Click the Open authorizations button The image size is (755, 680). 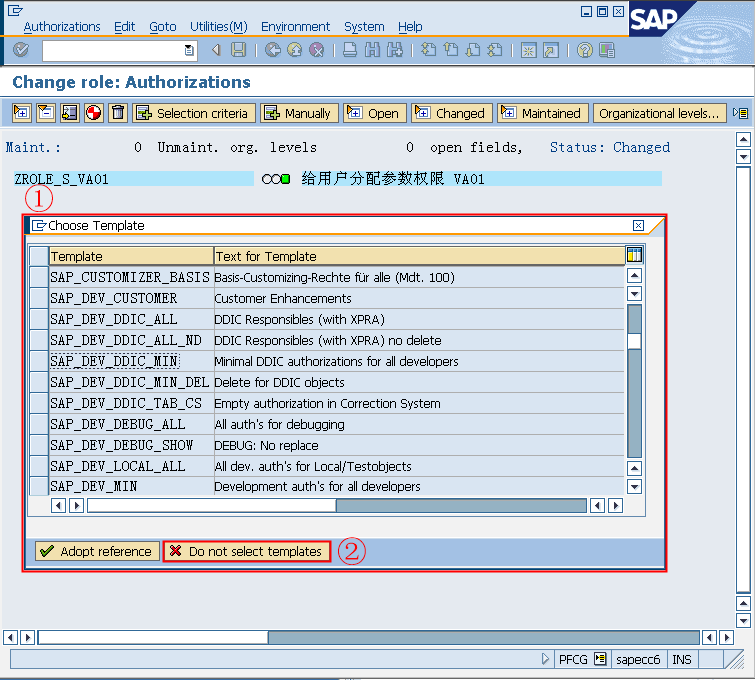(375, 113)
